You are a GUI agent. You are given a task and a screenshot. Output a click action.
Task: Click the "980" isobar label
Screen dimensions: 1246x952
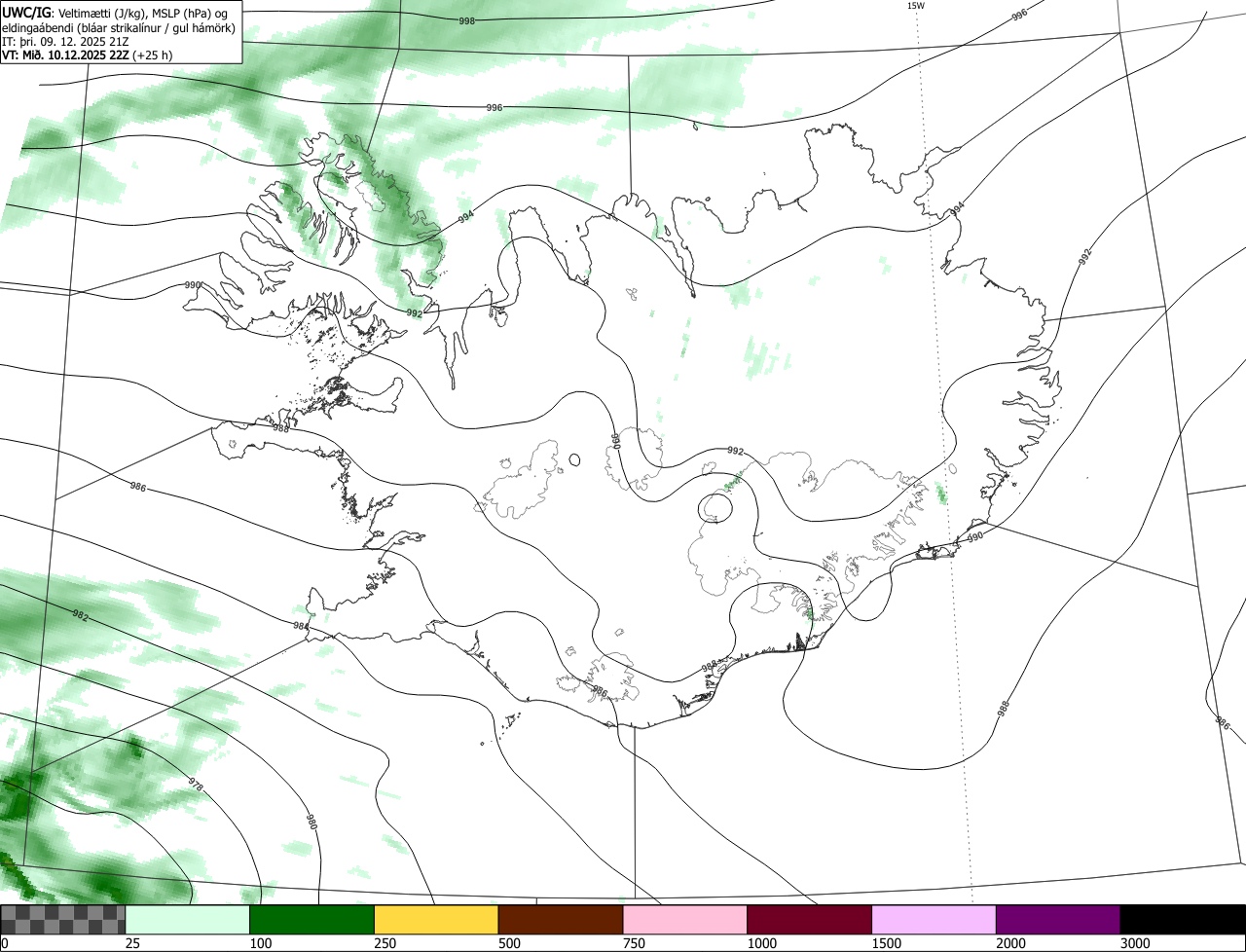311,822
